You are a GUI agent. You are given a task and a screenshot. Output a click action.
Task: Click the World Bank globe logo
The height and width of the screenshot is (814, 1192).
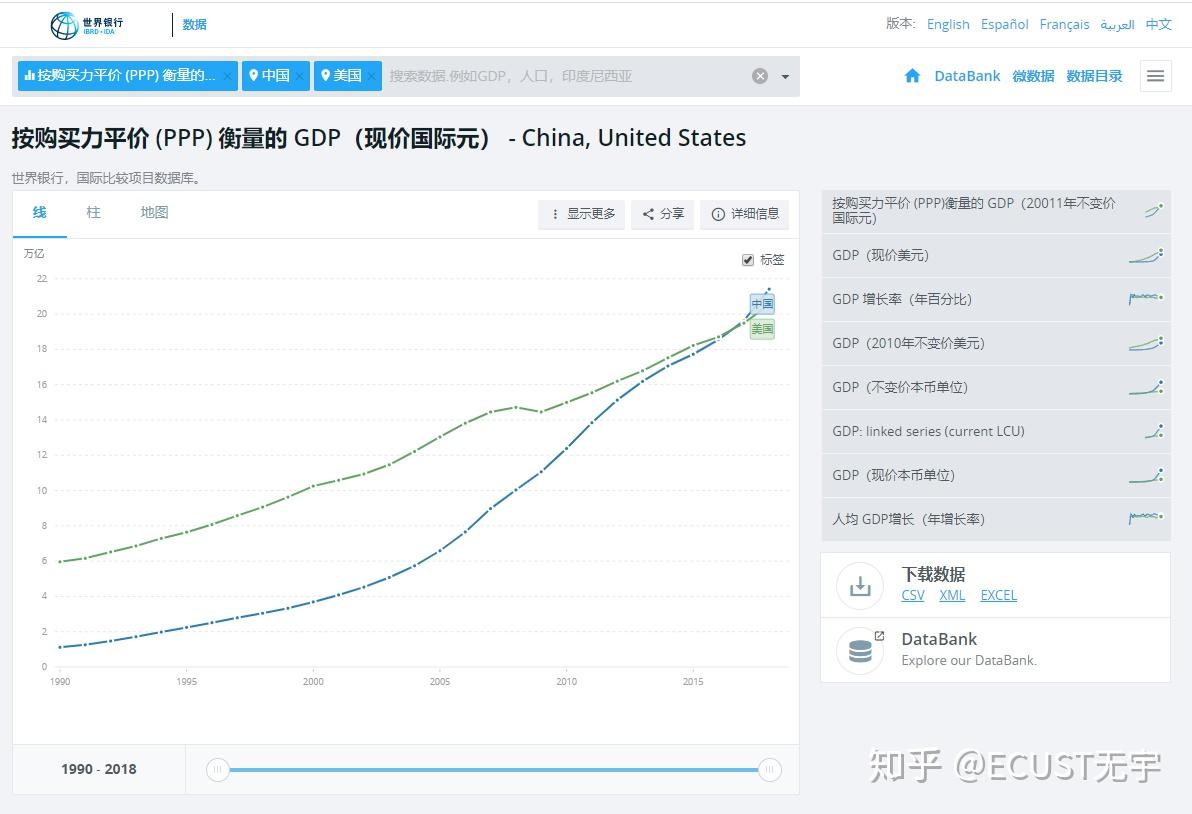65,25
